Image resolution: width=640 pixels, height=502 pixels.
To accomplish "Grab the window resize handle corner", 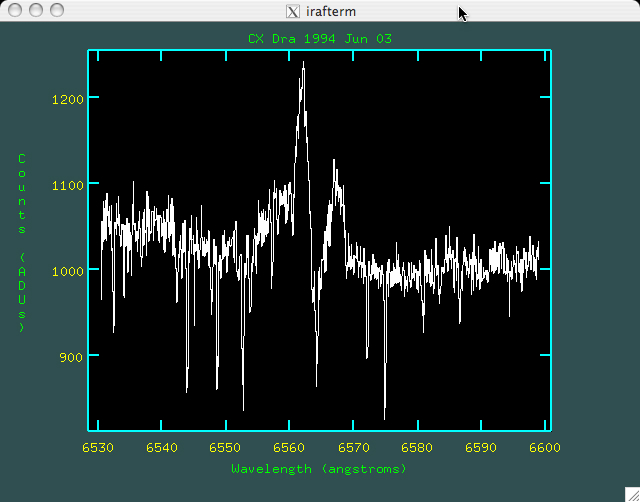I will 632,494.
